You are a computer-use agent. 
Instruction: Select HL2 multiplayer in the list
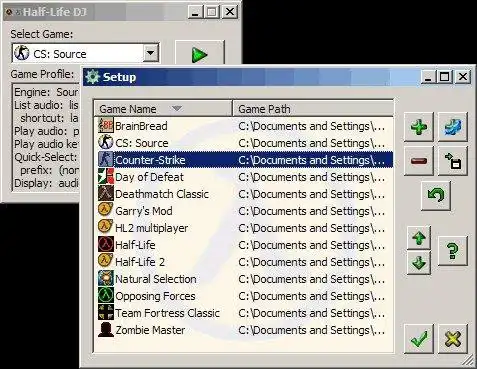click(x=152, y=228)
